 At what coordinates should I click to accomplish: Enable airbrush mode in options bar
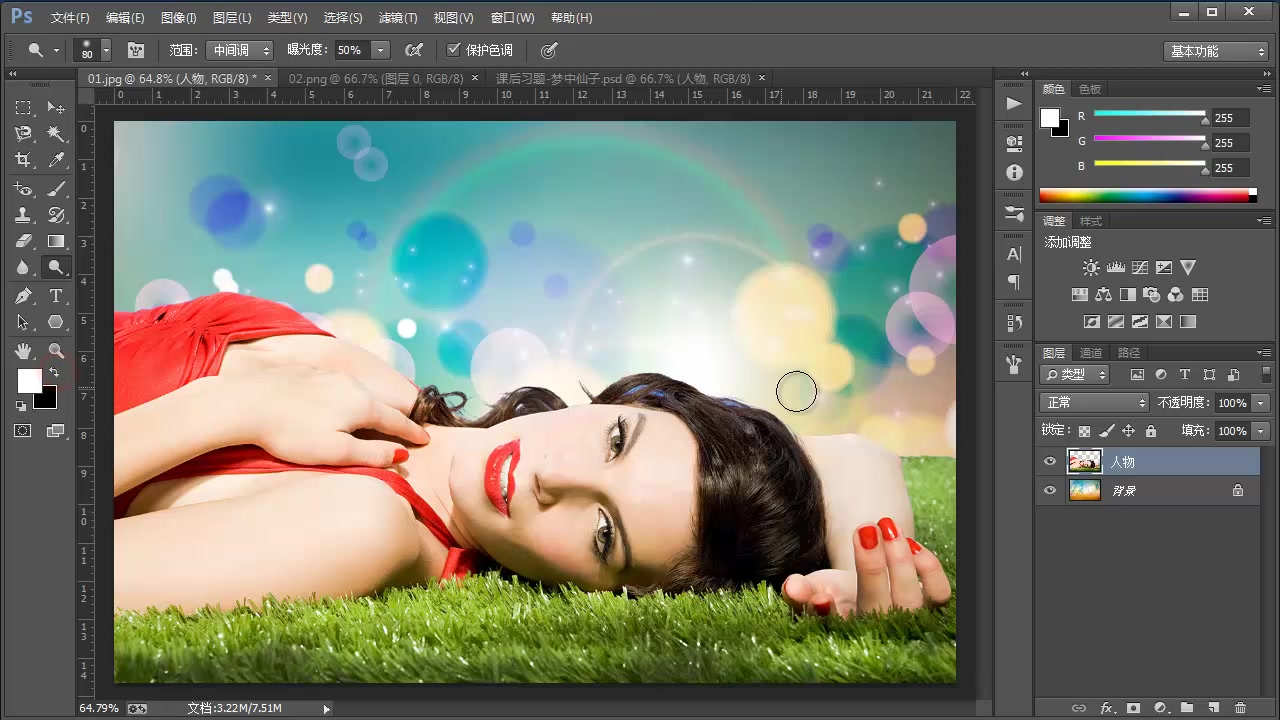coord(413,49)
